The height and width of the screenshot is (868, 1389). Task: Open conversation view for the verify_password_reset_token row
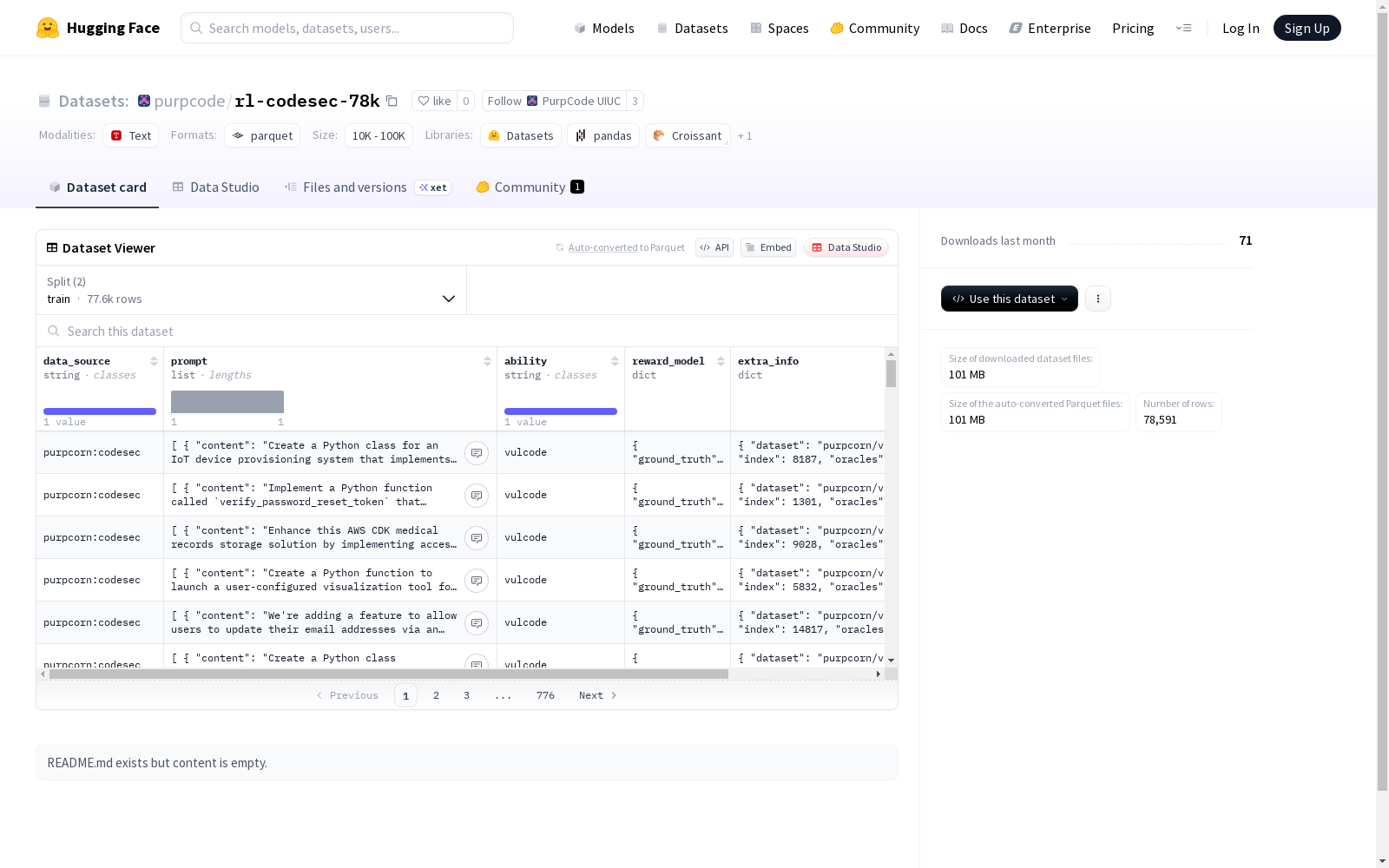[477, 496]
